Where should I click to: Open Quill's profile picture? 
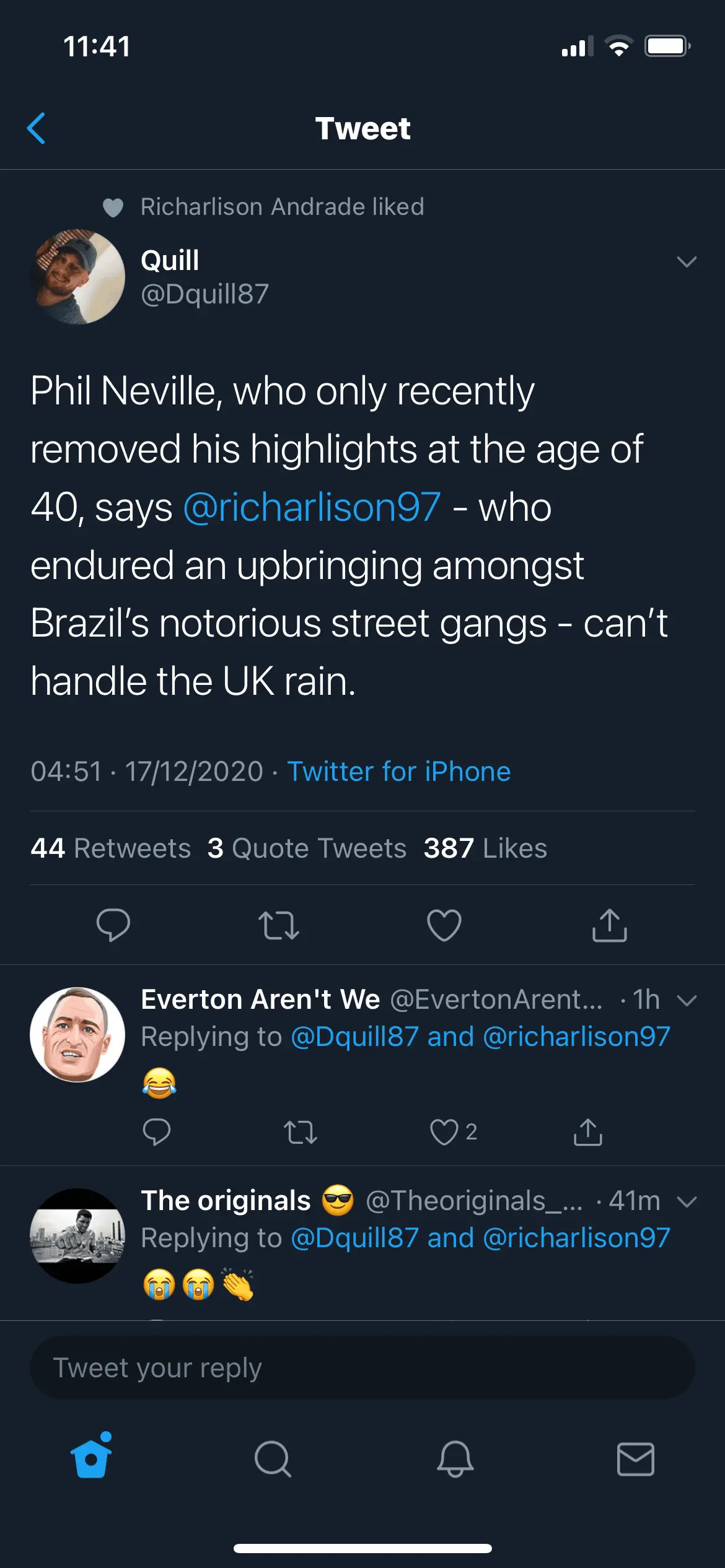[77, 277]
